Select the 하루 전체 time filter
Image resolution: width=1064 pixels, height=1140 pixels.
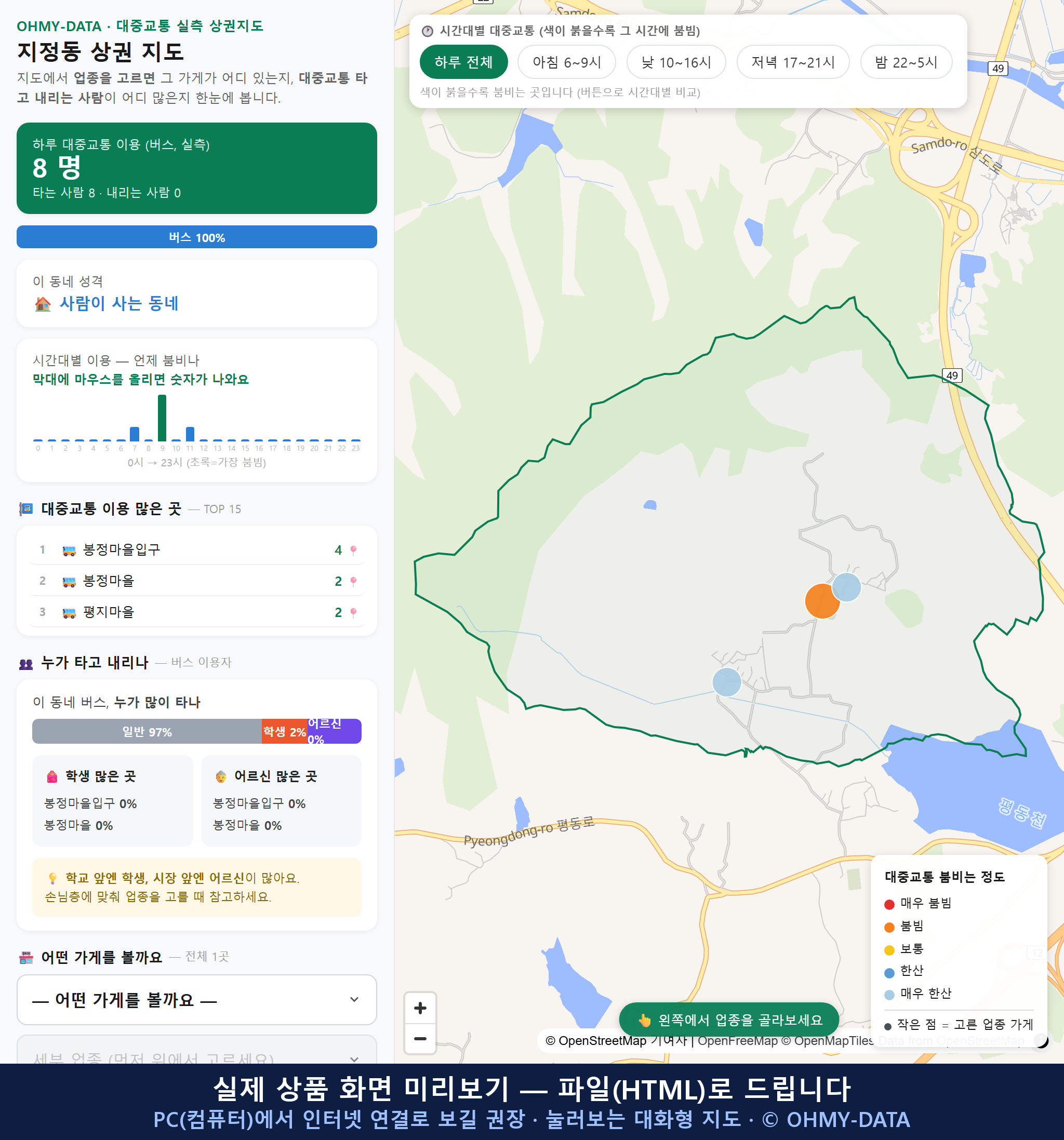coord(463,62)
